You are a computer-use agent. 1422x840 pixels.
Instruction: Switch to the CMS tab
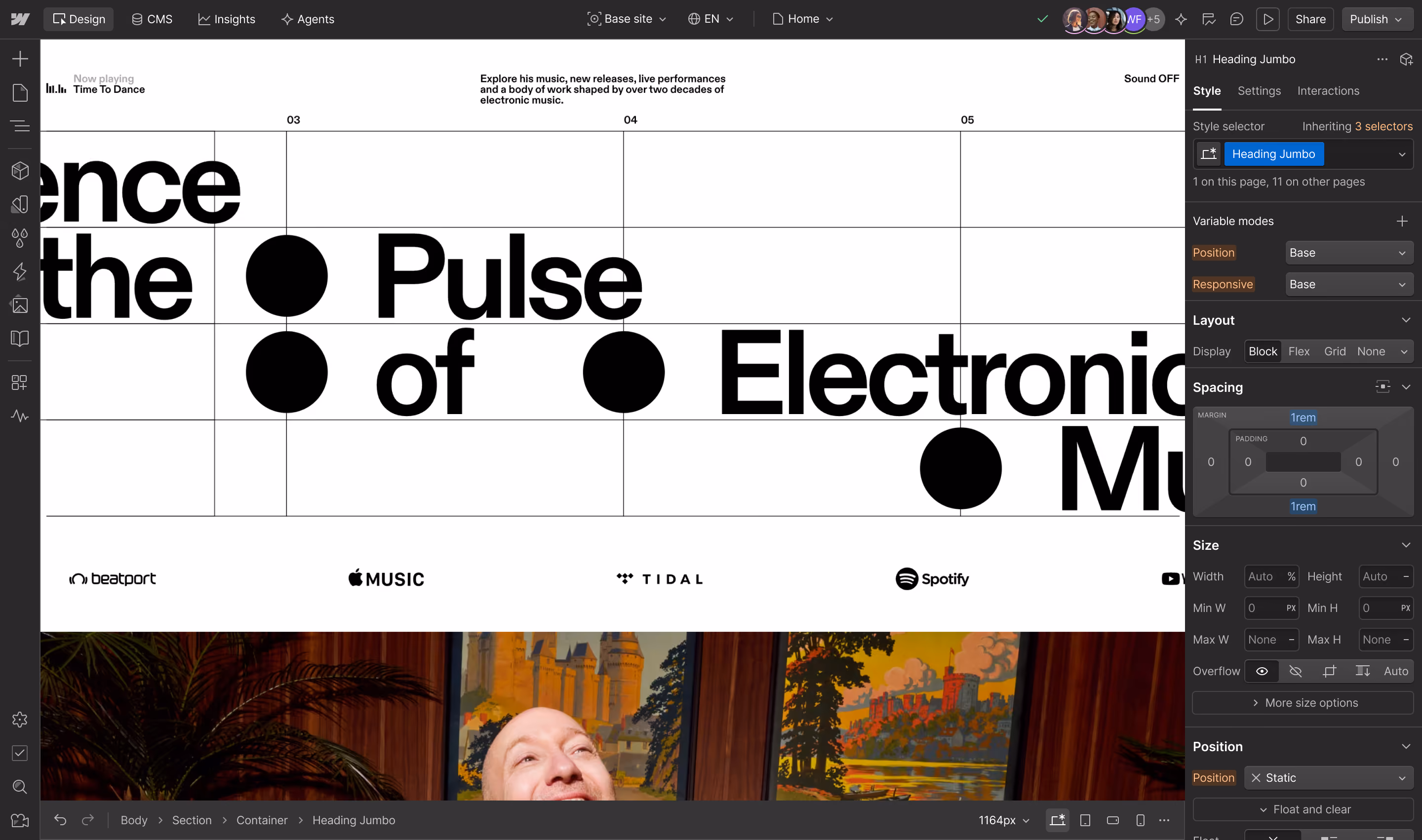(152, 19)
